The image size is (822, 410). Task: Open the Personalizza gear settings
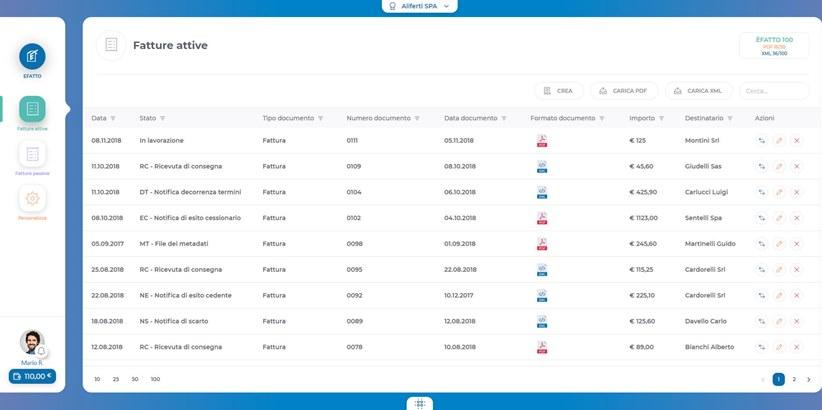click(x=32, y=199)
